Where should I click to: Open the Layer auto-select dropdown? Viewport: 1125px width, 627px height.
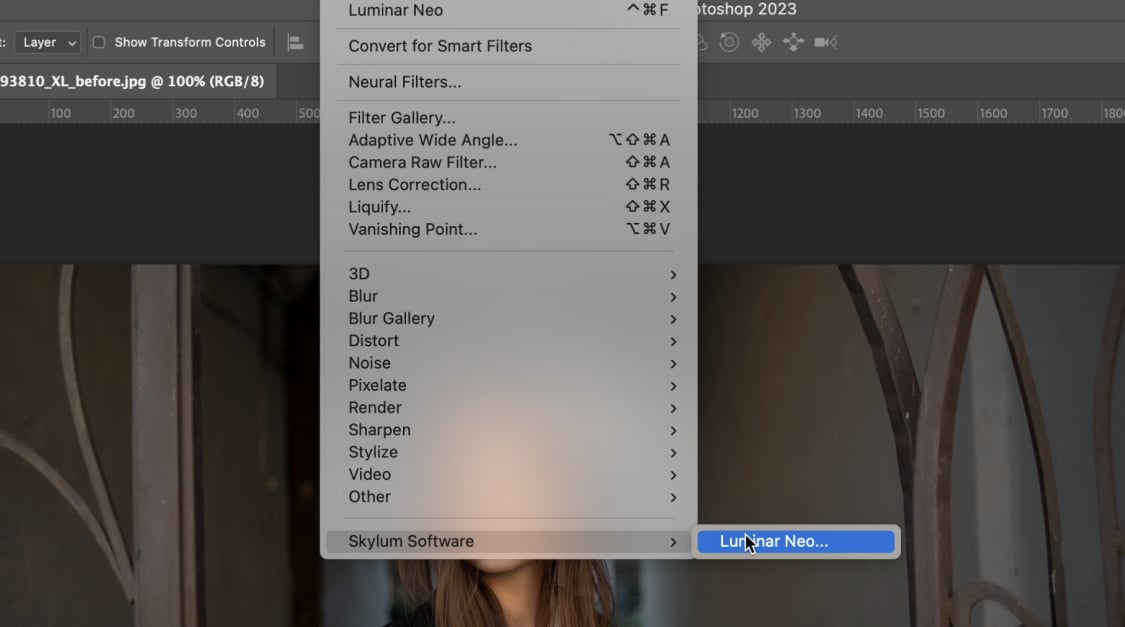point(48,42)
